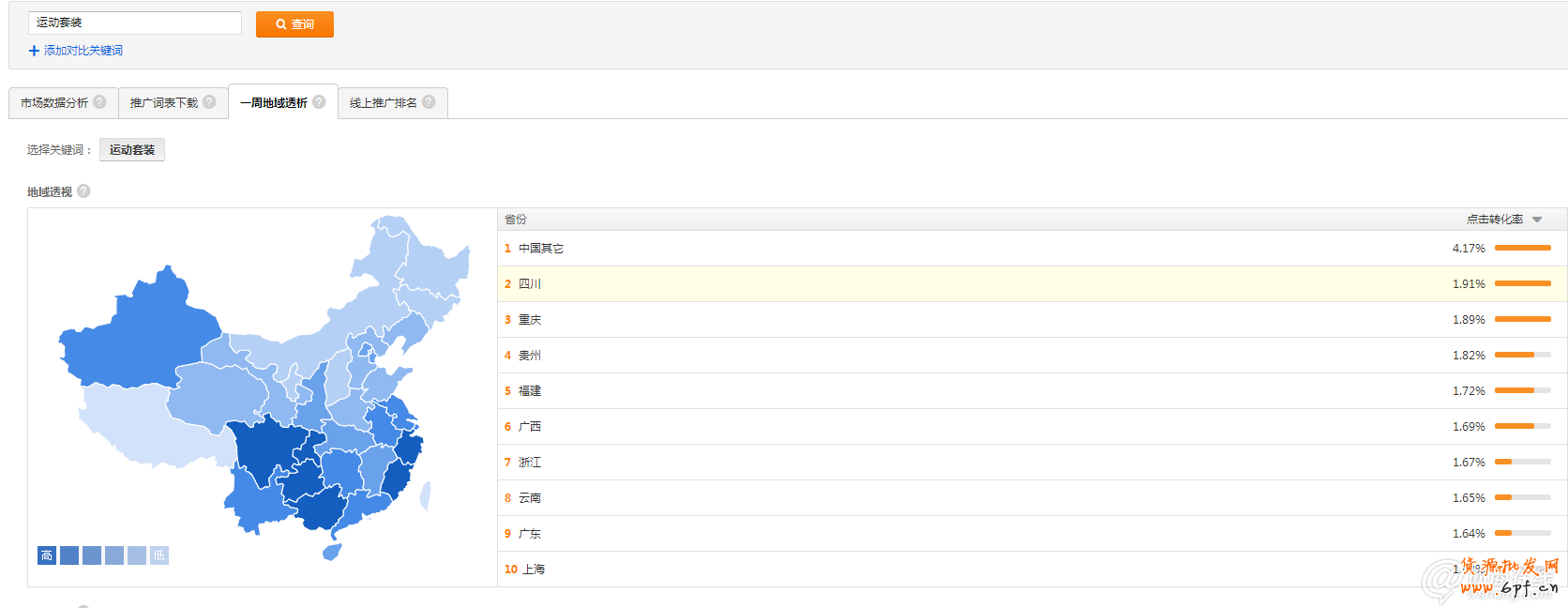Click help icon beside 一周地域透析 tab
The height and width of the screenshot is (608, 1568).
tap(319, 101)
